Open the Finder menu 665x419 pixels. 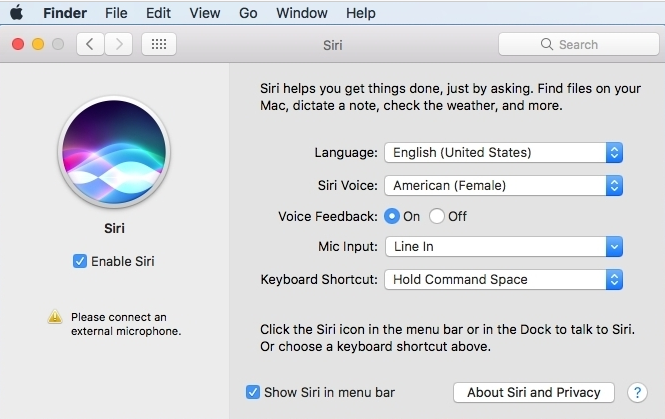[65, 13]
